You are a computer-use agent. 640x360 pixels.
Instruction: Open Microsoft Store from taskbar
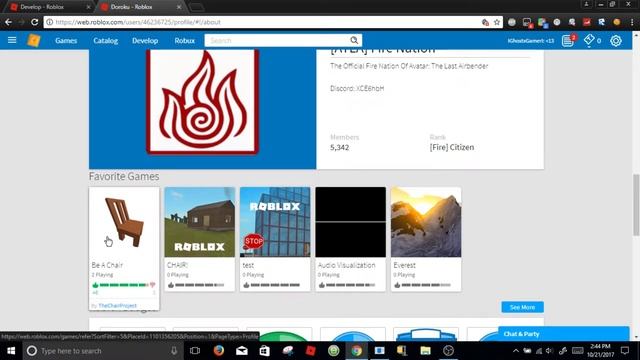(x=264, y=351)
